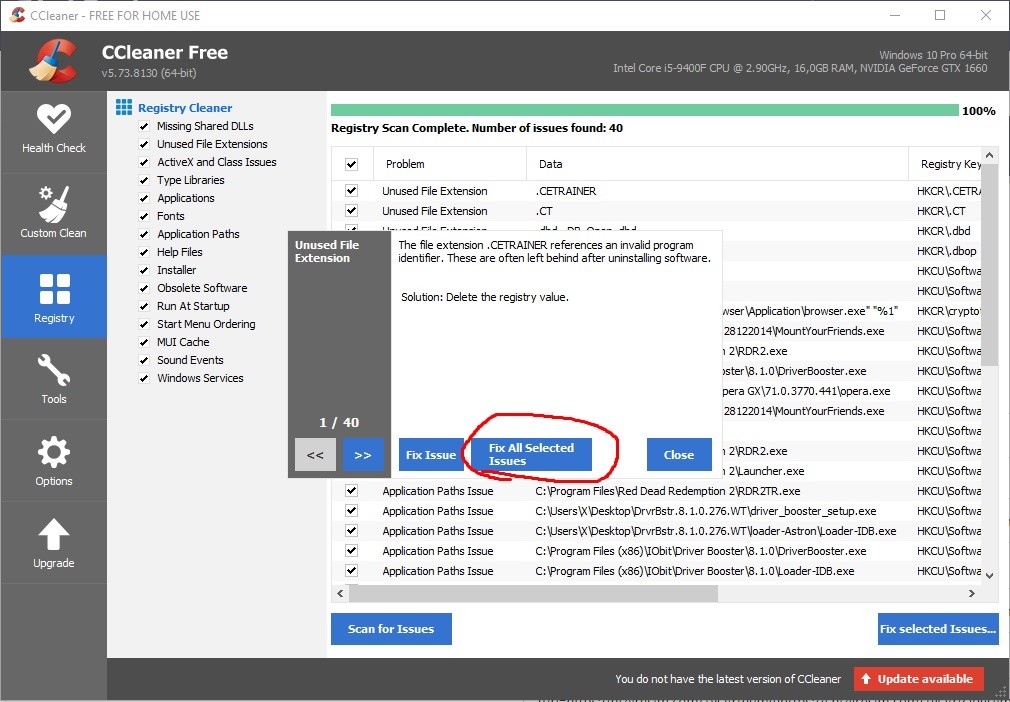Toggle Run At Startup checkbox

click(x=144, y=307)
